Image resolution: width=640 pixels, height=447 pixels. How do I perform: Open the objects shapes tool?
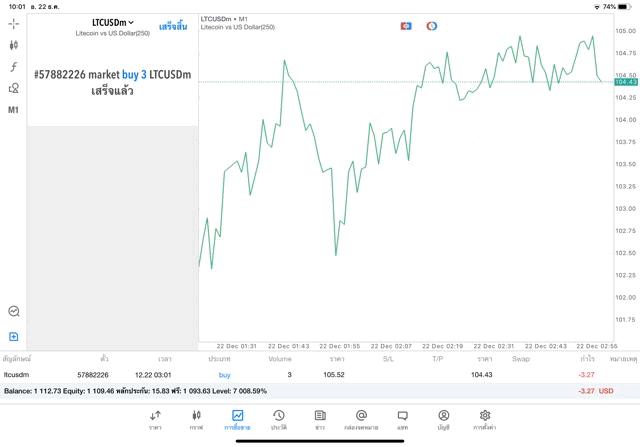(13, 88)
